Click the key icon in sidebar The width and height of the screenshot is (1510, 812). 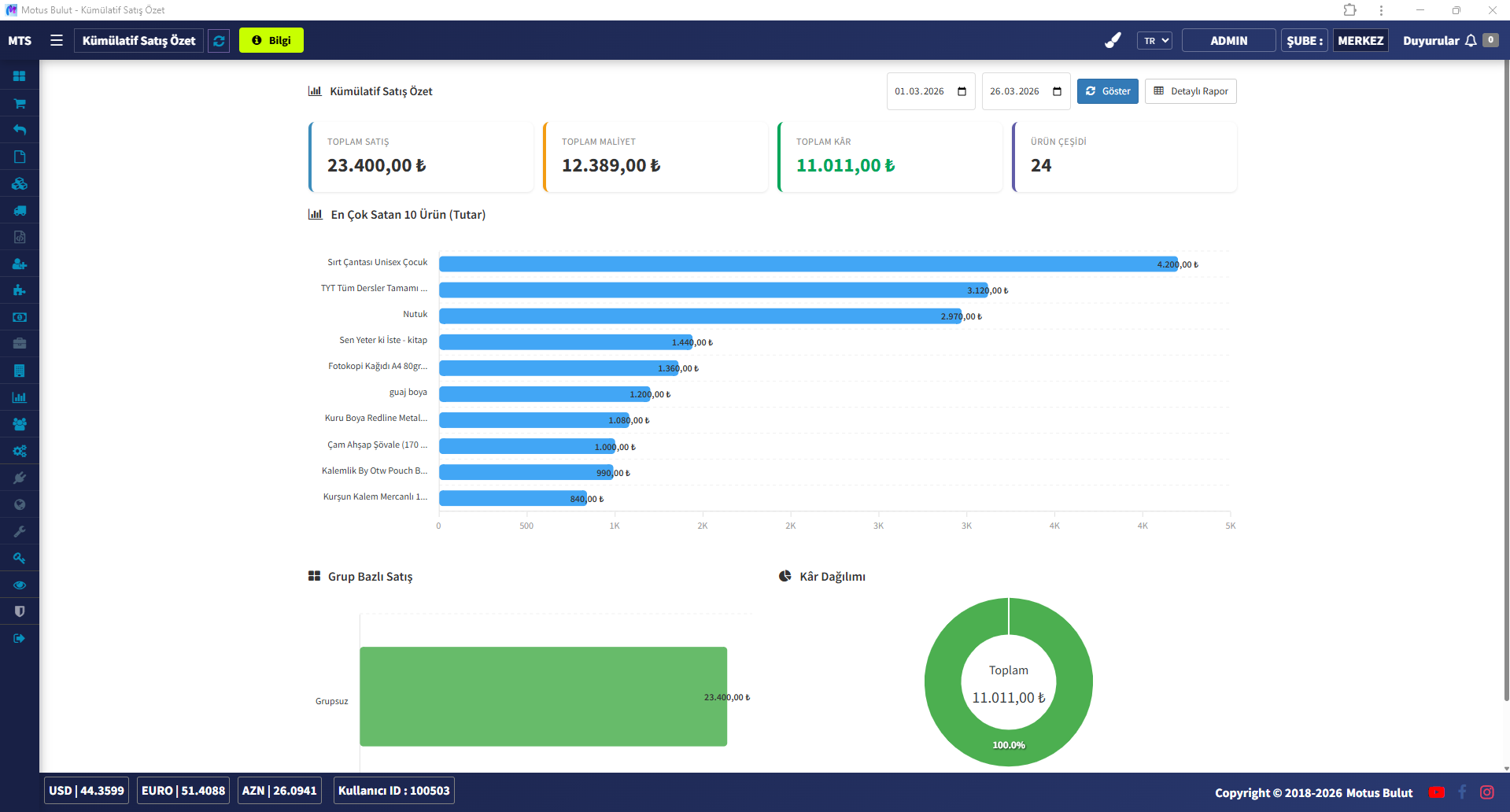20,558
